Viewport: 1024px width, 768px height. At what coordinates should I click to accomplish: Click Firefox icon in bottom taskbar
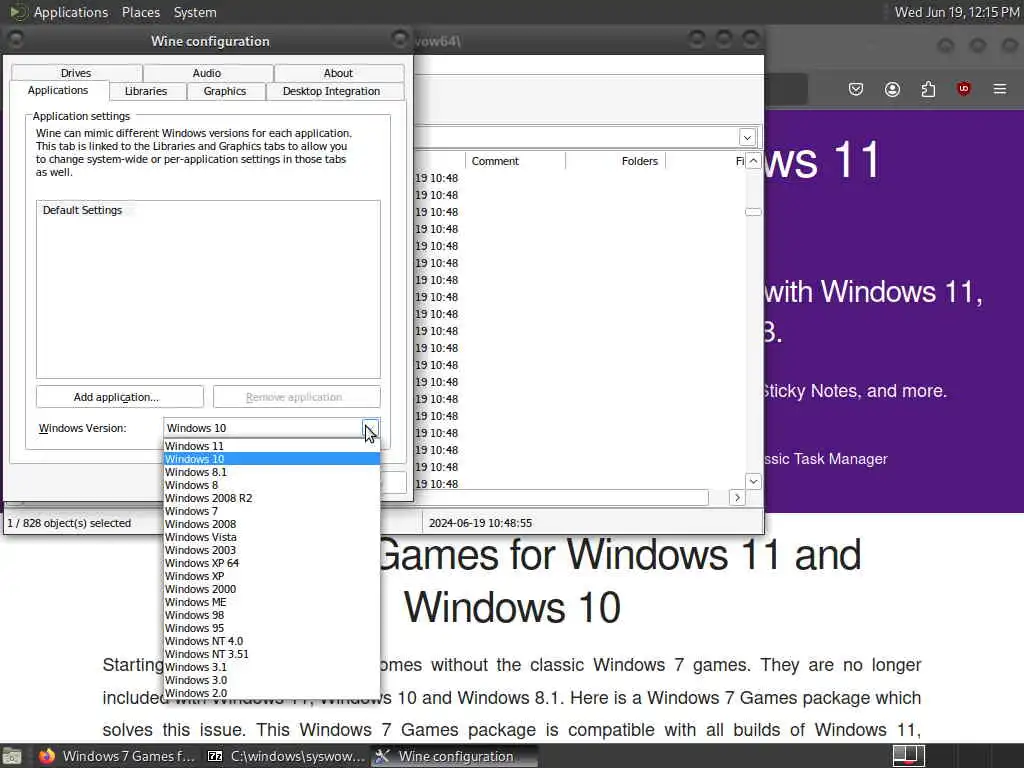point(46,756)
